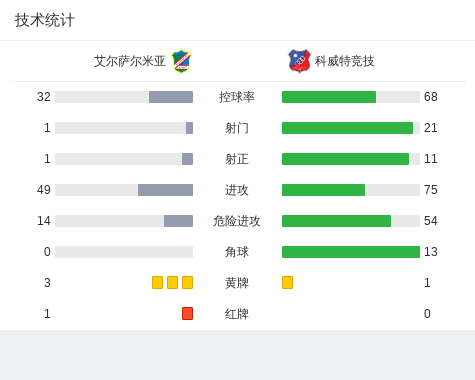The height and width of the screenshot is (380, 475).
Task: Click the 红牌 stat label
Action: tap(237, 314)
